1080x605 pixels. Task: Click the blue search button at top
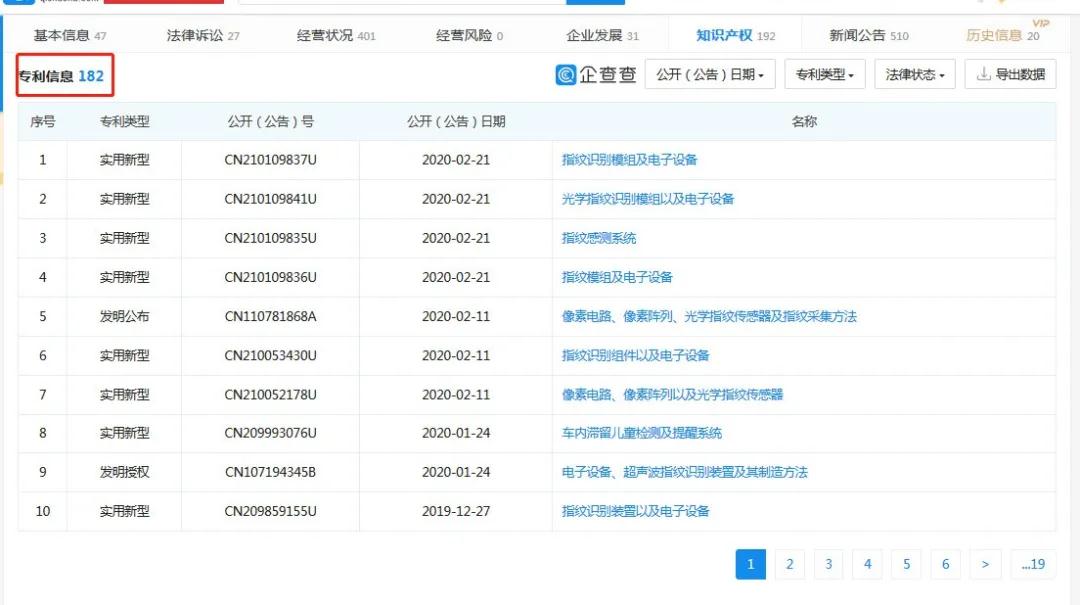(596, 3)
